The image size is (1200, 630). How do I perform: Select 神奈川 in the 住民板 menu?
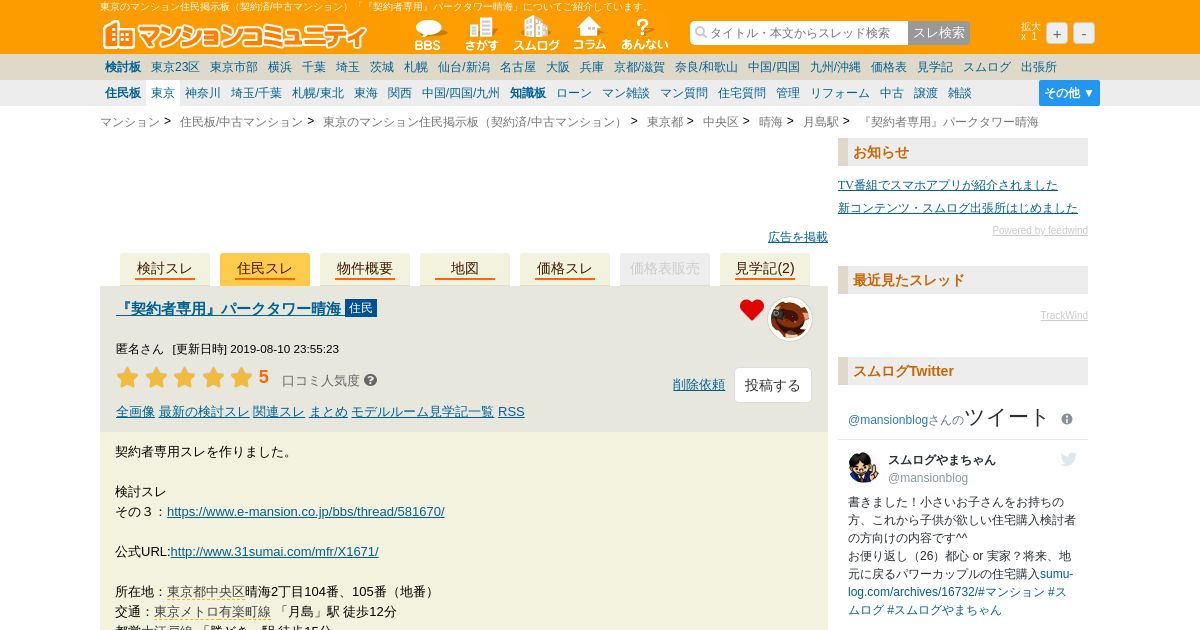203,93
